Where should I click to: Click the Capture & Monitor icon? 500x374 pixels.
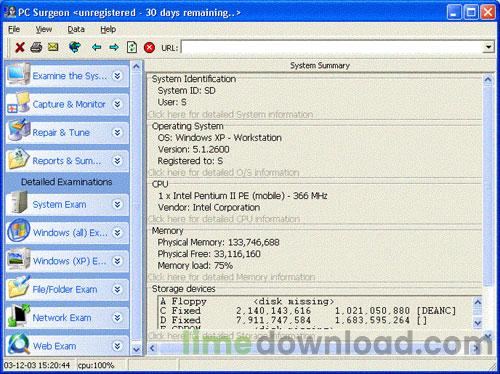[x=19, y=102]
